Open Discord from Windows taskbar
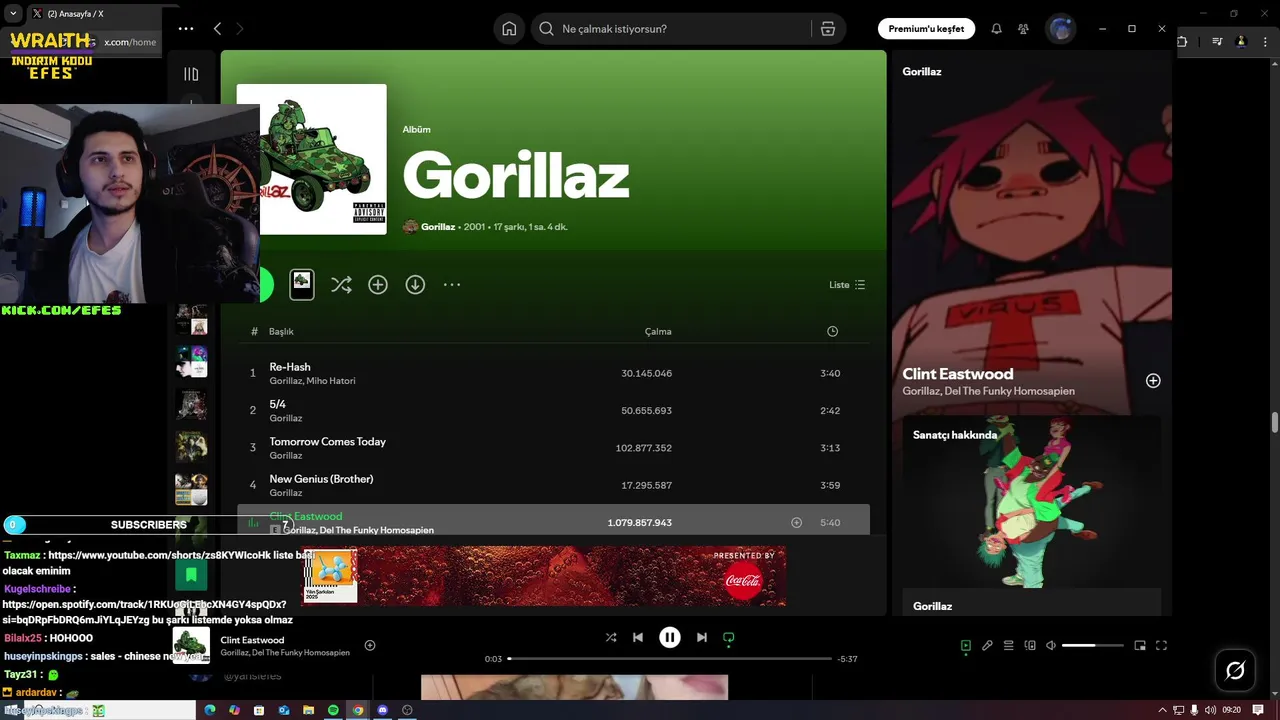The height and width of the screenshot is (720, 1280). click(382, 710)
